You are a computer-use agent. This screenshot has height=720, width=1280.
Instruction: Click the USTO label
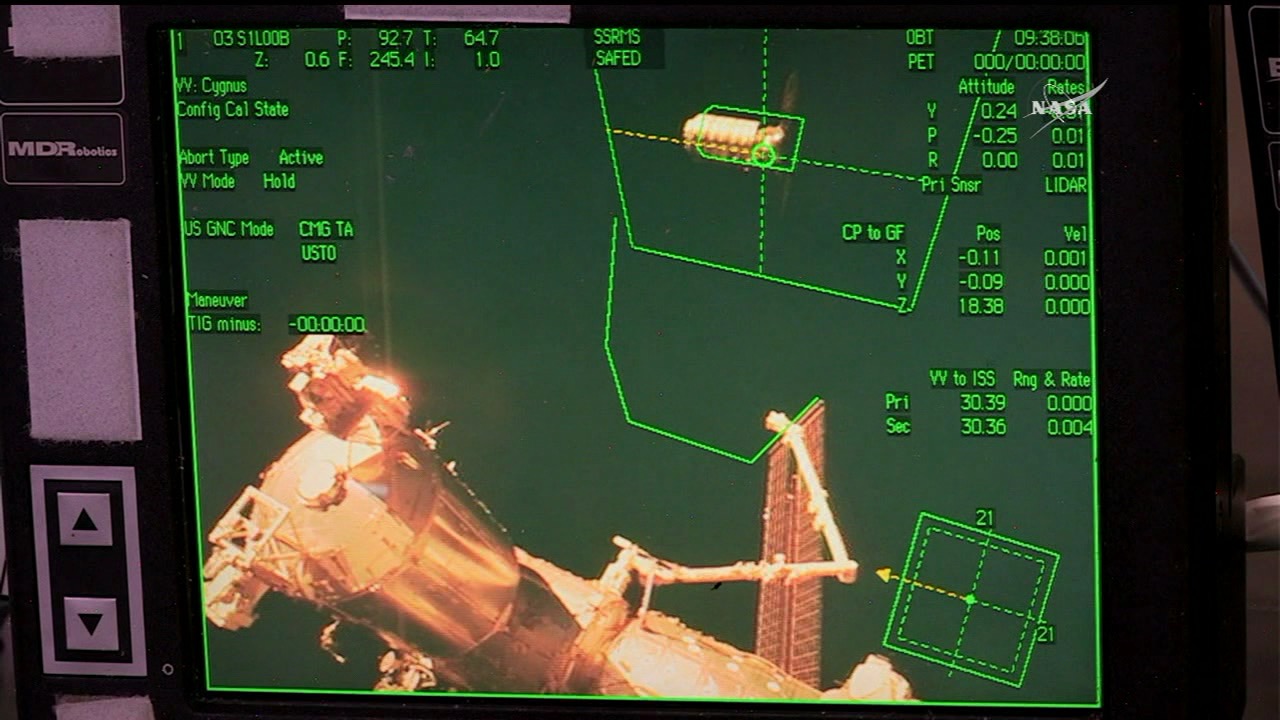coord(319,254)
